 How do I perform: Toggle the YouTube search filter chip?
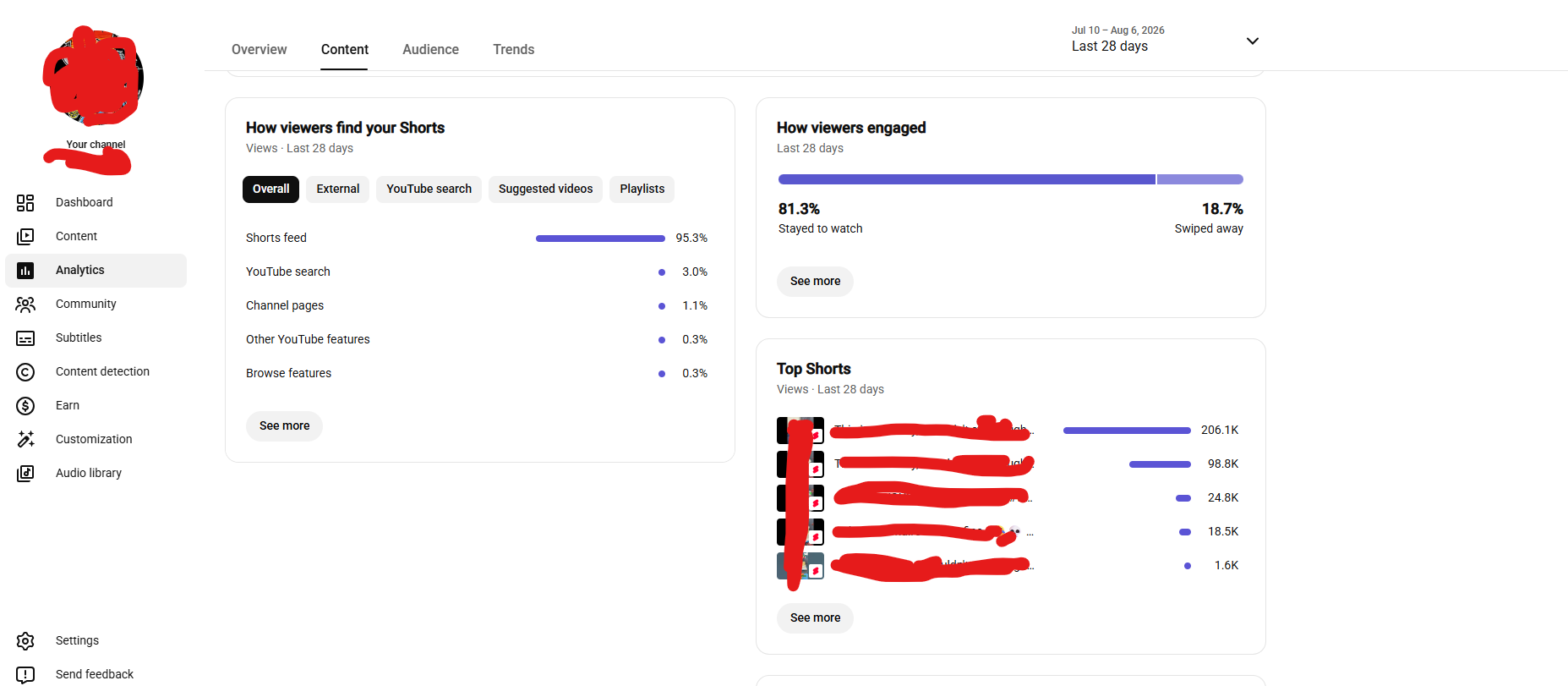(x=429, y=189)
